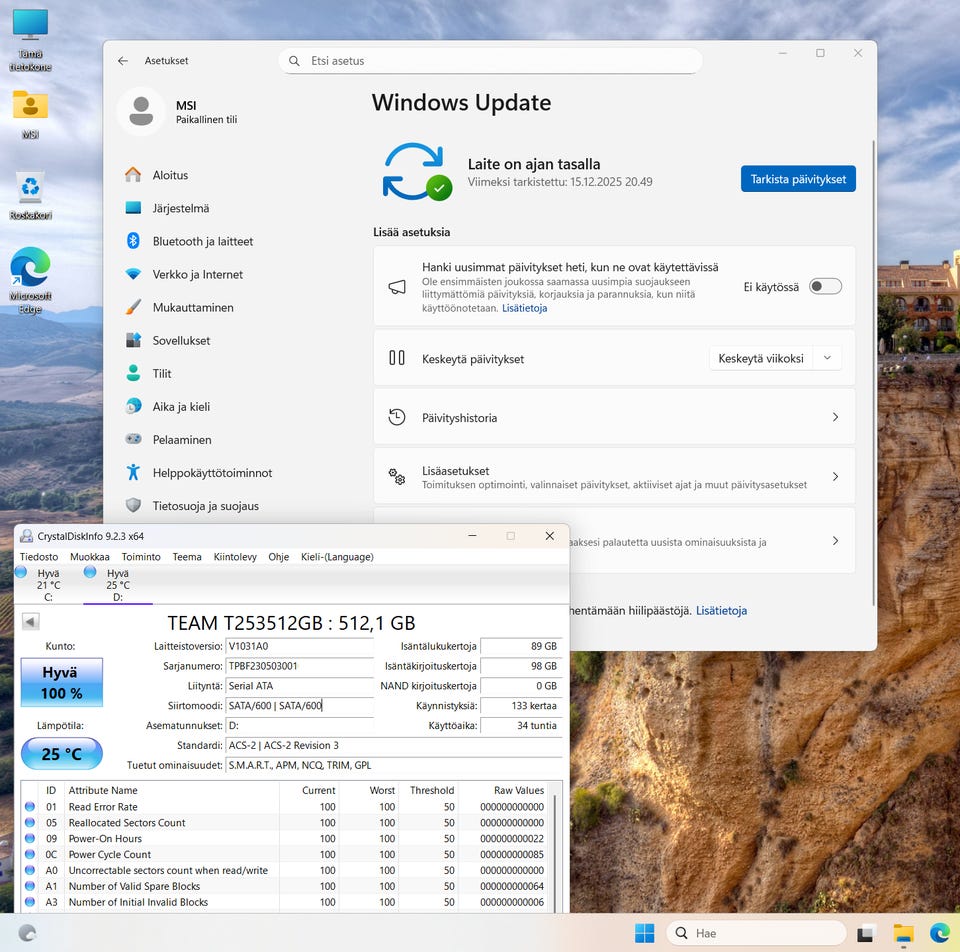
Task: Select Number of Initial Invalid Blocks row
Action: [287, 902]
